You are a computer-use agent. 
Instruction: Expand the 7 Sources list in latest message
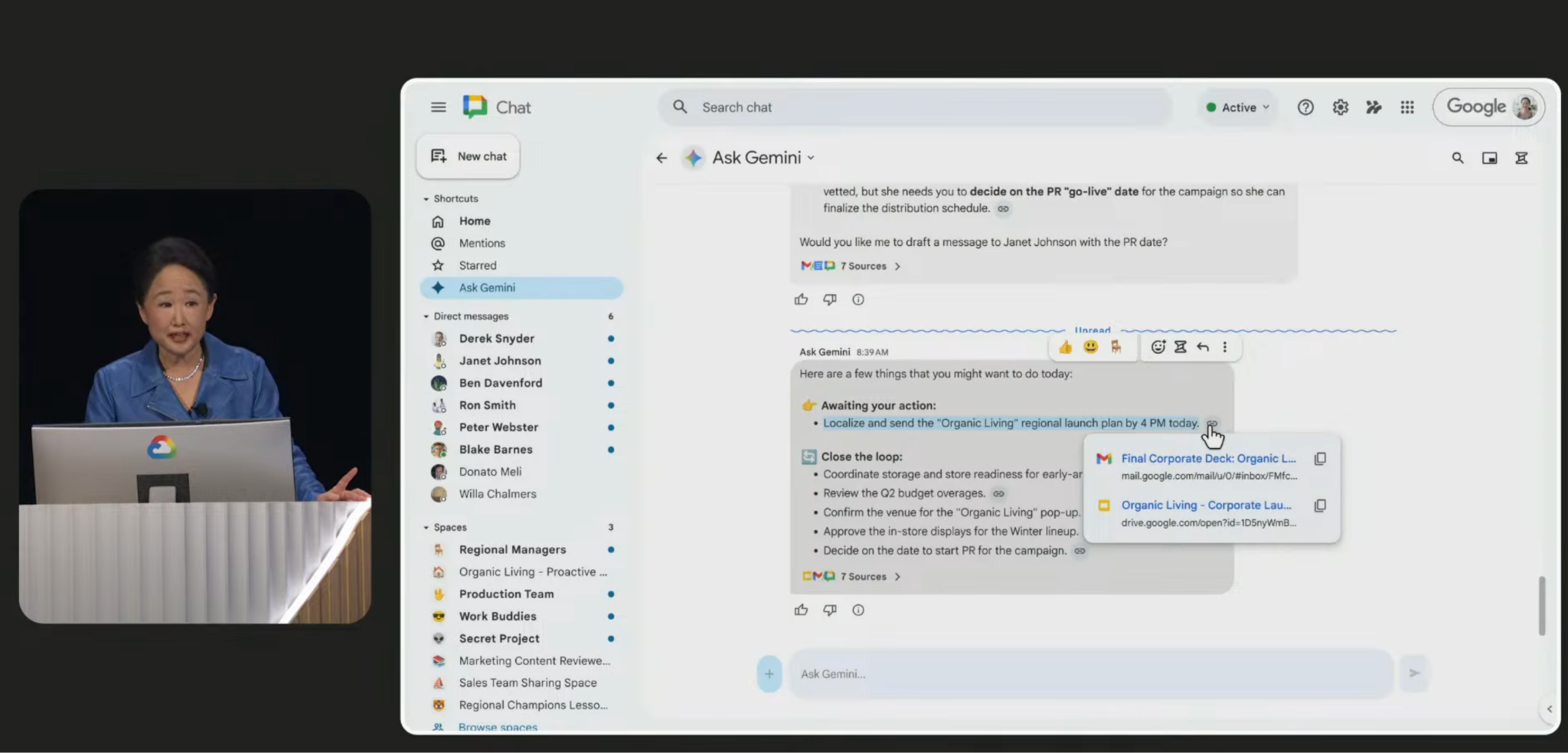(869, 577)
